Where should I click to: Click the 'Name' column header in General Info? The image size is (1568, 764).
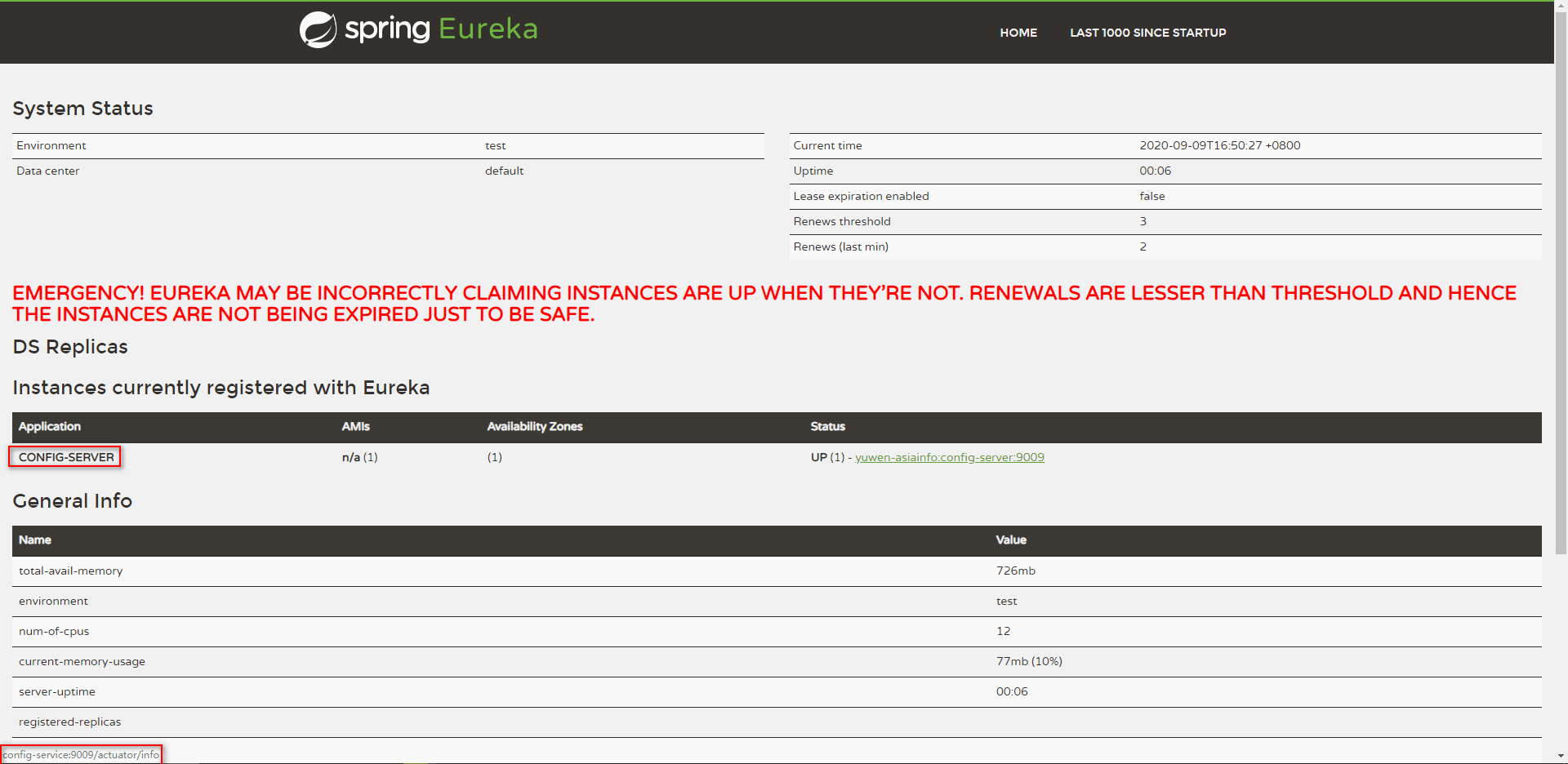[x=35, y=540]
